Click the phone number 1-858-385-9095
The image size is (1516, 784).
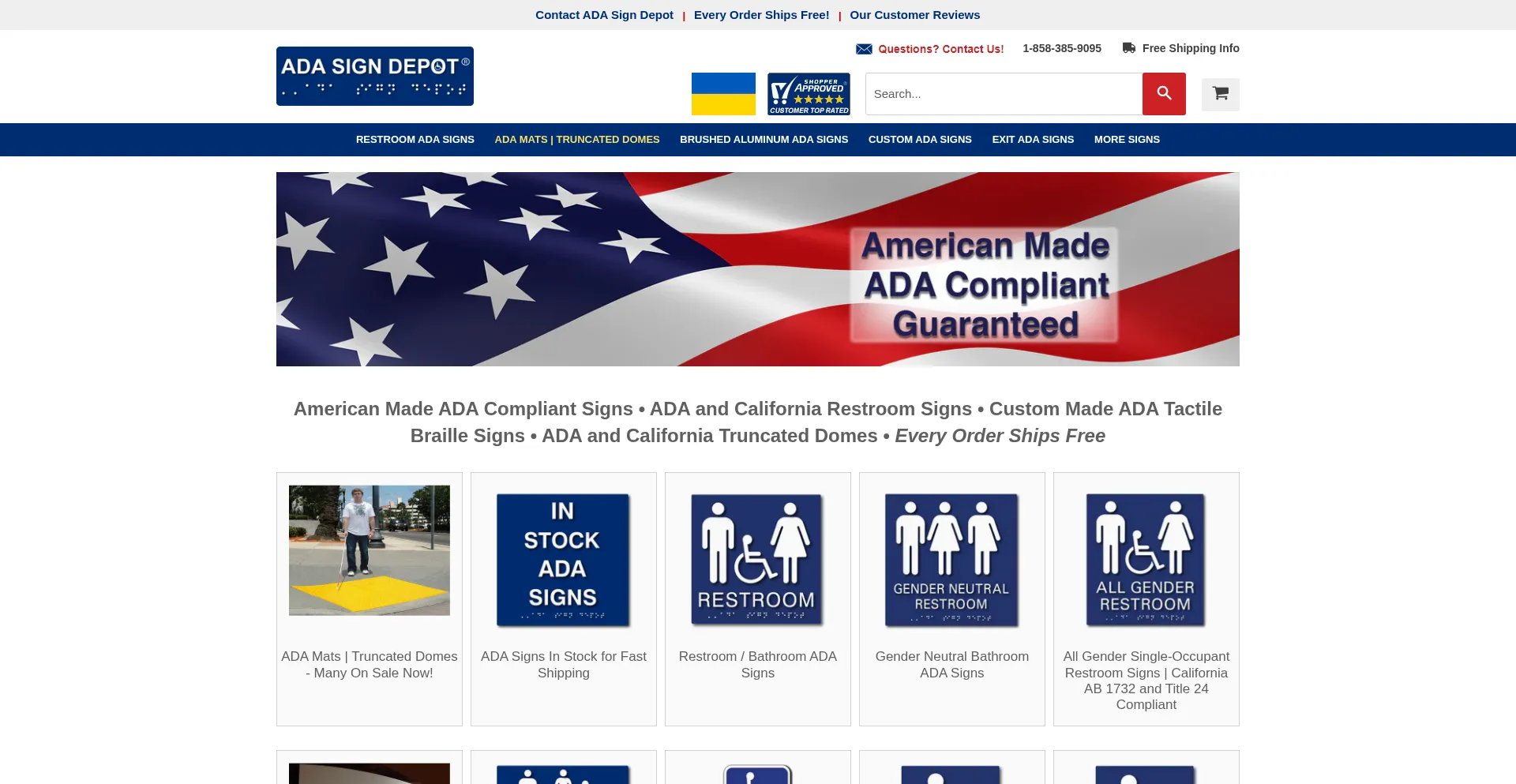(1062, 48)
